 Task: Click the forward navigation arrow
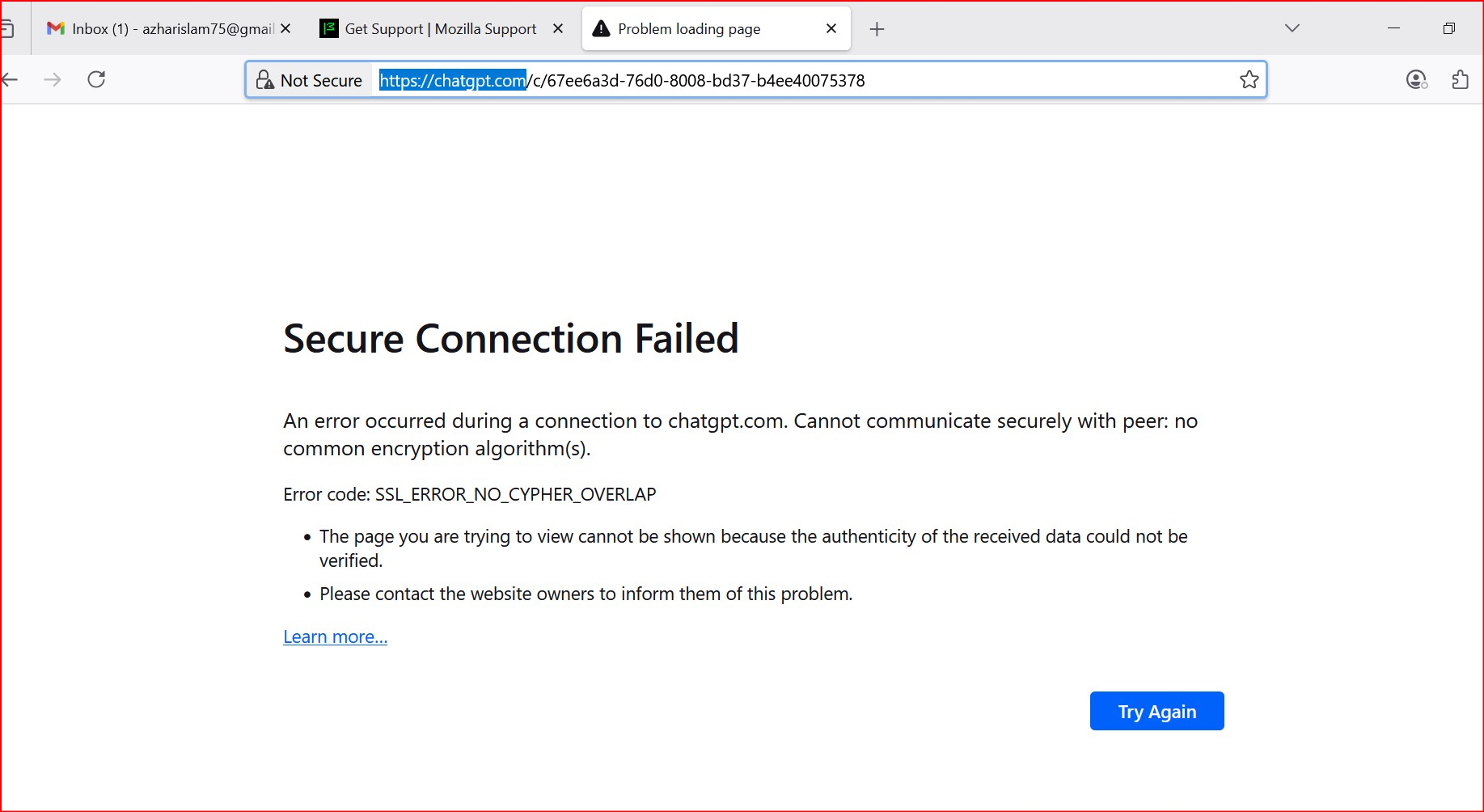point(53,79)
